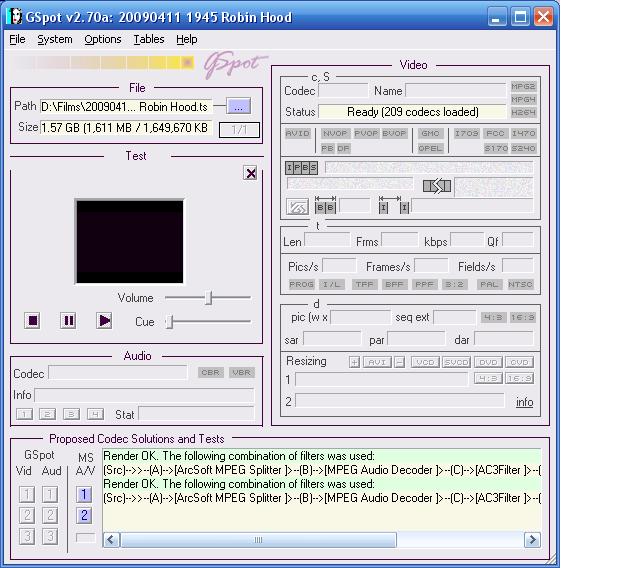Click the S240 indicator

[523, 148]
